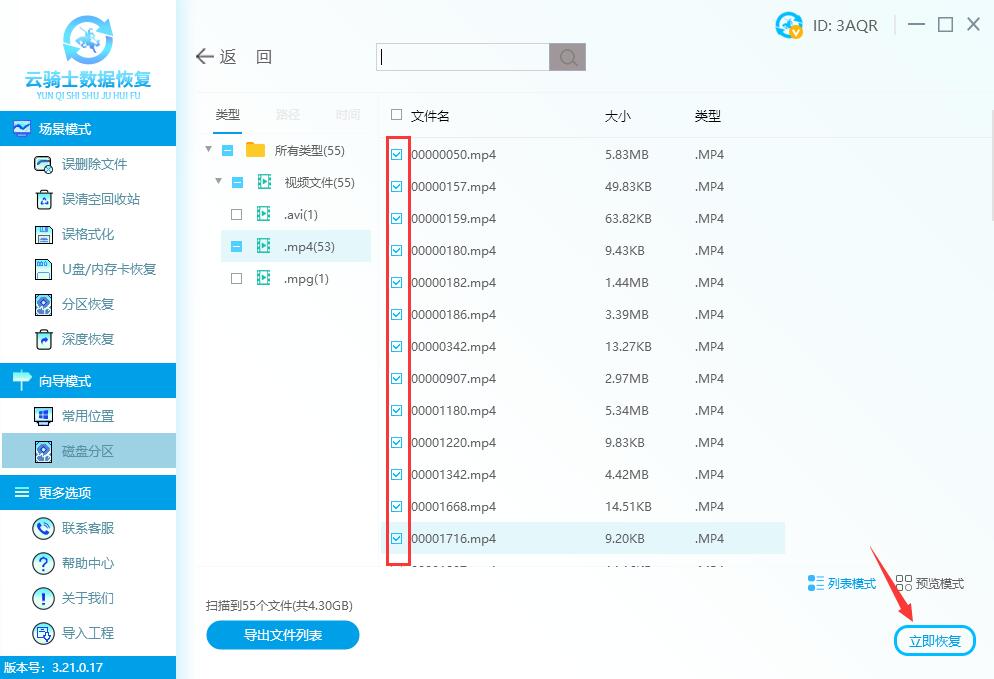994x679 pixels.
Task: Choose the 误格式化 recovery icon
Action: tap(43, 235)
